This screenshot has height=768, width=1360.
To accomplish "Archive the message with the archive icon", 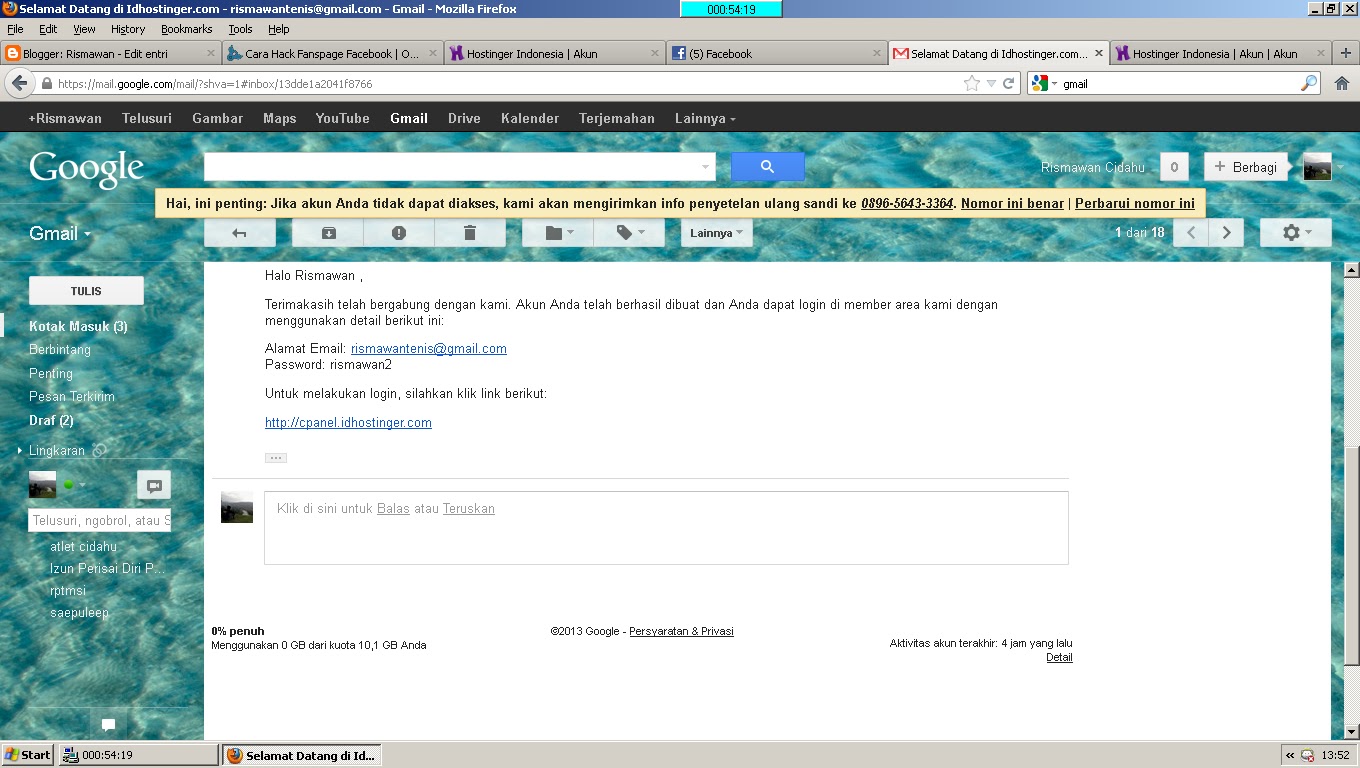I will tap(328, 233).
